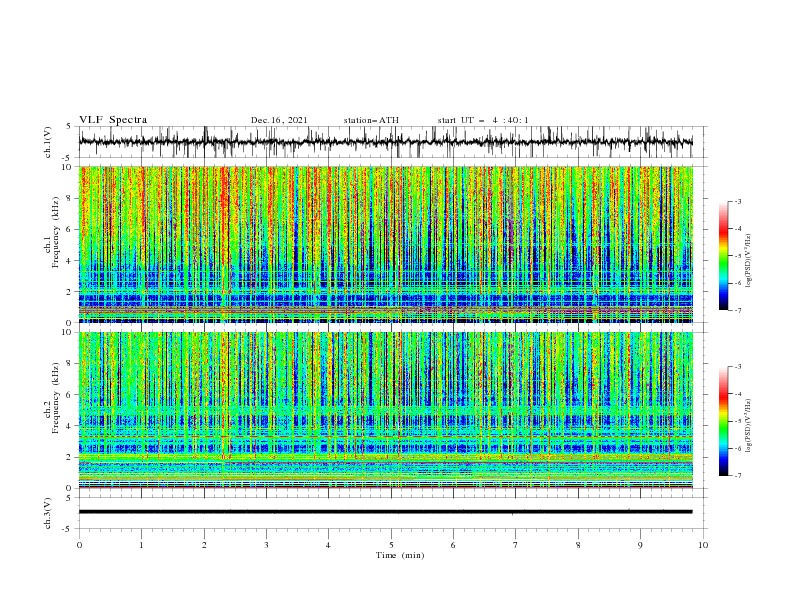Click the "-7" tick on the upper color bar
Image resolution: width=792 pixels, height=612 pixels.
(x=737, y=310)
